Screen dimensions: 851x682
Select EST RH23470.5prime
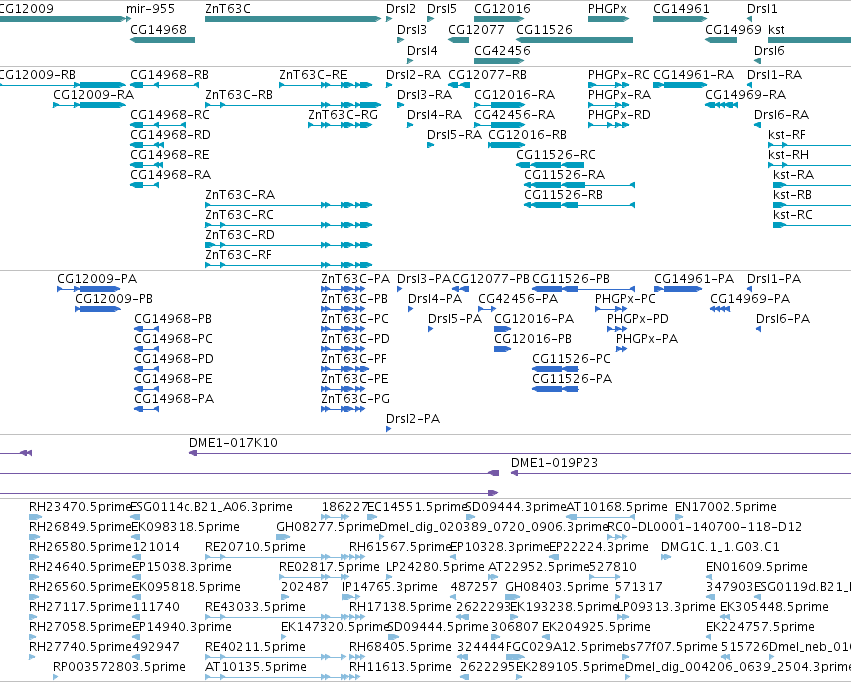tap(35, 517)
